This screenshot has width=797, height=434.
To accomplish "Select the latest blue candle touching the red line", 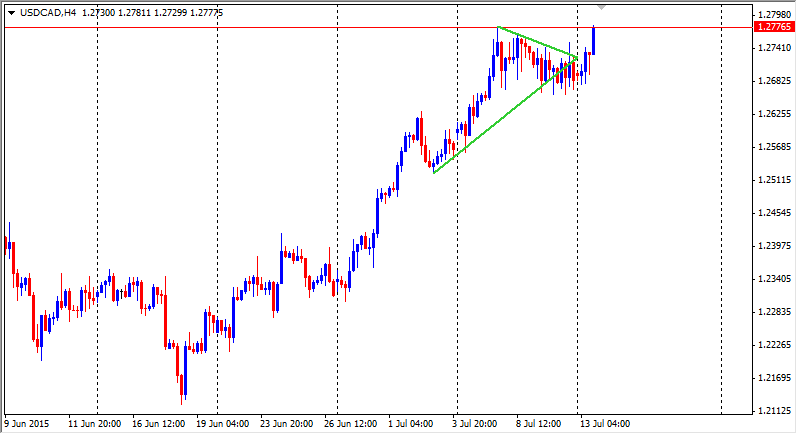I will tap(593, 40).
